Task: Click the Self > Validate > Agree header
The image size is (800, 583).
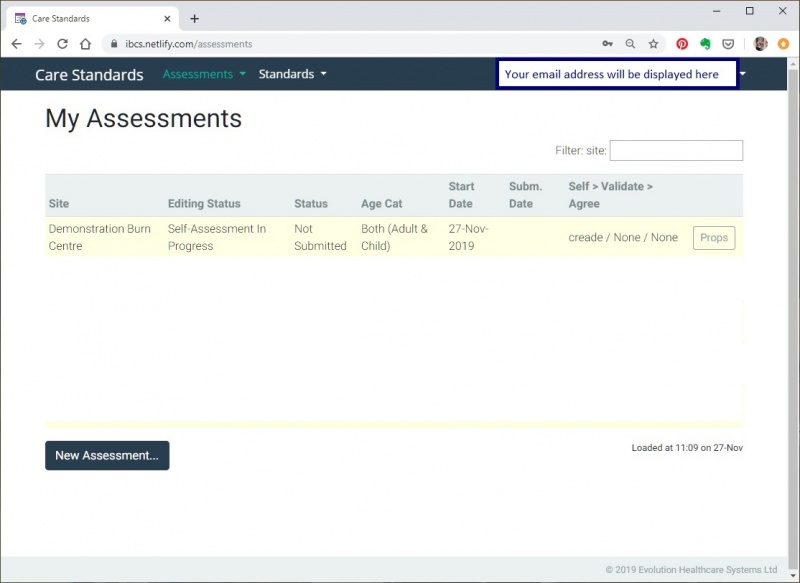Action: 611,195
